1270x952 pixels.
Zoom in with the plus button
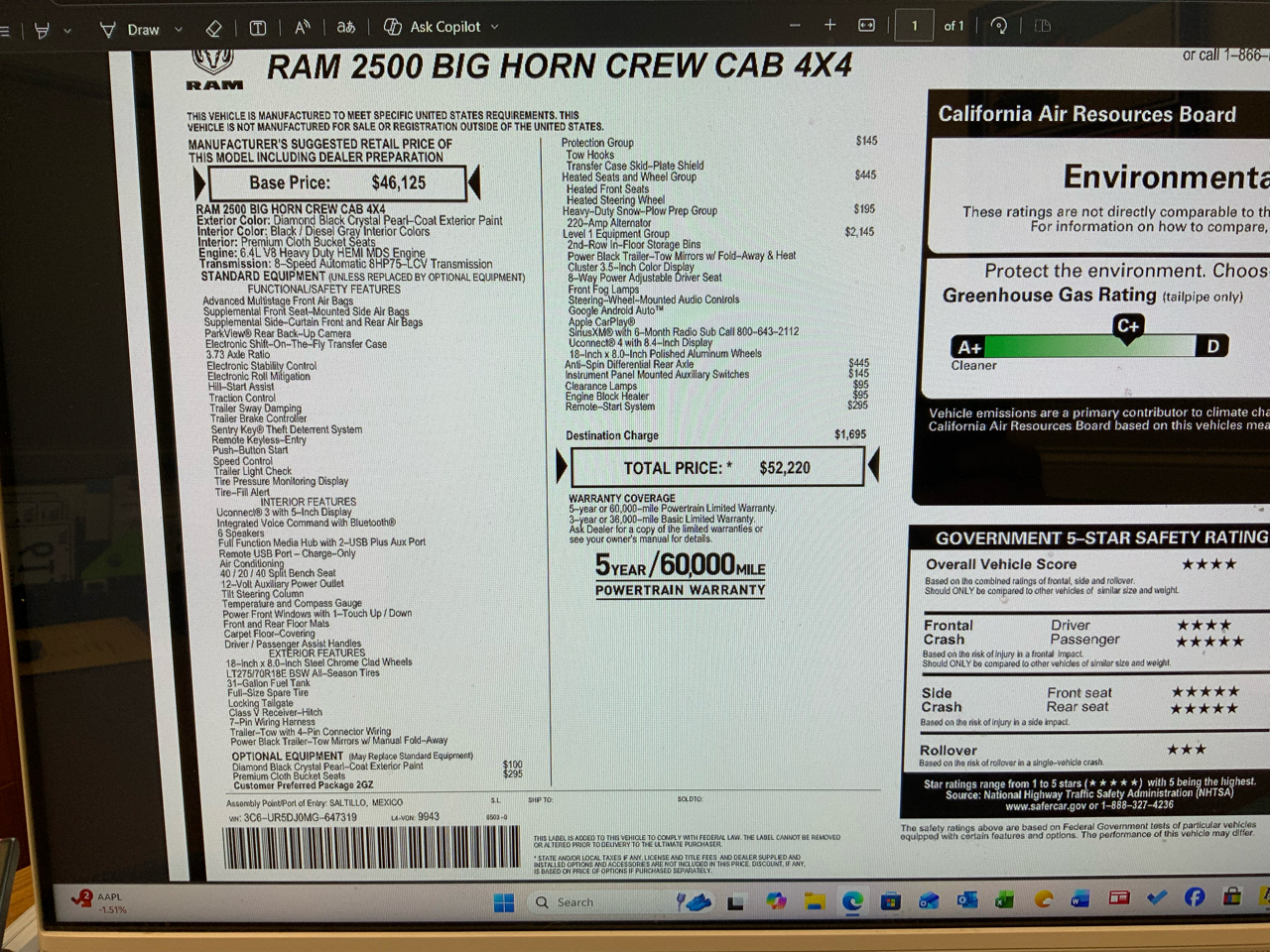(830, 26)
